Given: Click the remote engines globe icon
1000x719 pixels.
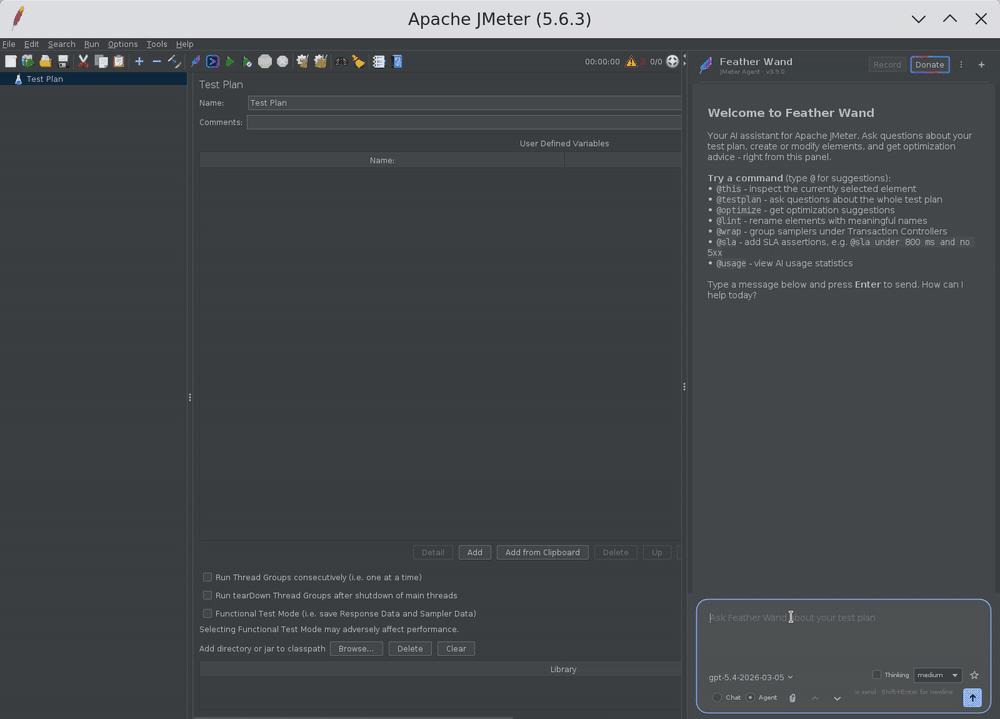Looking at the screenshot, I should click(672, 61).
